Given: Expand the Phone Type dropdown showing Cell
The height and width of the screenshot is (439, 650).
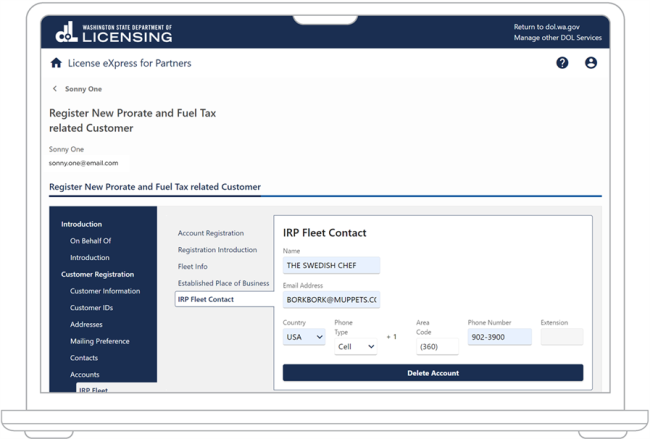Looking at the screenshot, I should [355, 347].
